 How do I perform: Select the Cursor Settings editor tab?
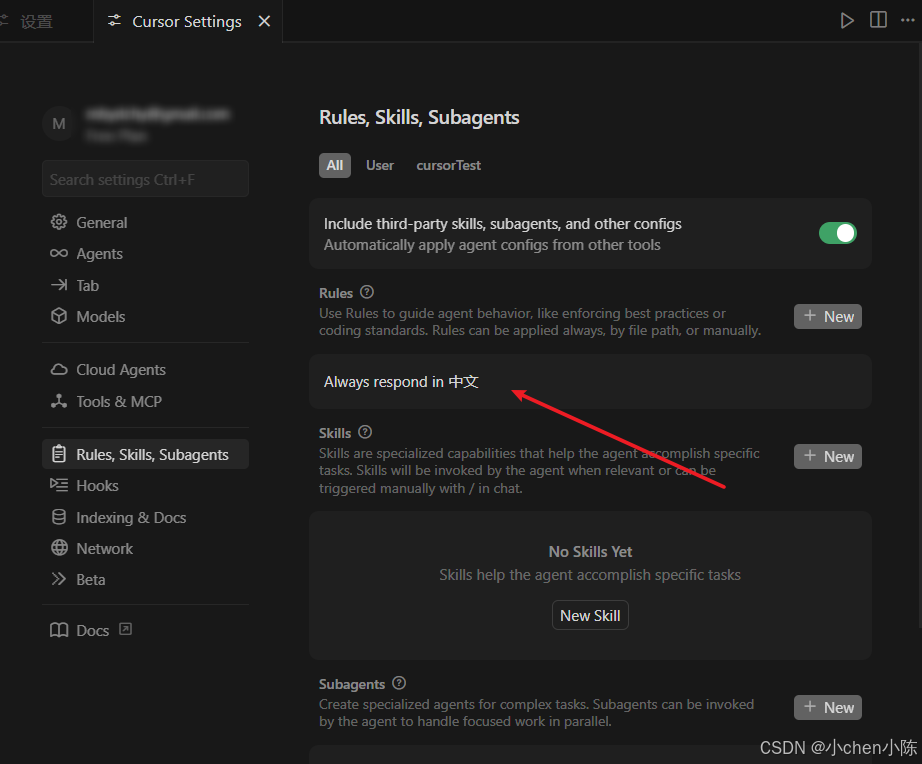coord(187,22)
